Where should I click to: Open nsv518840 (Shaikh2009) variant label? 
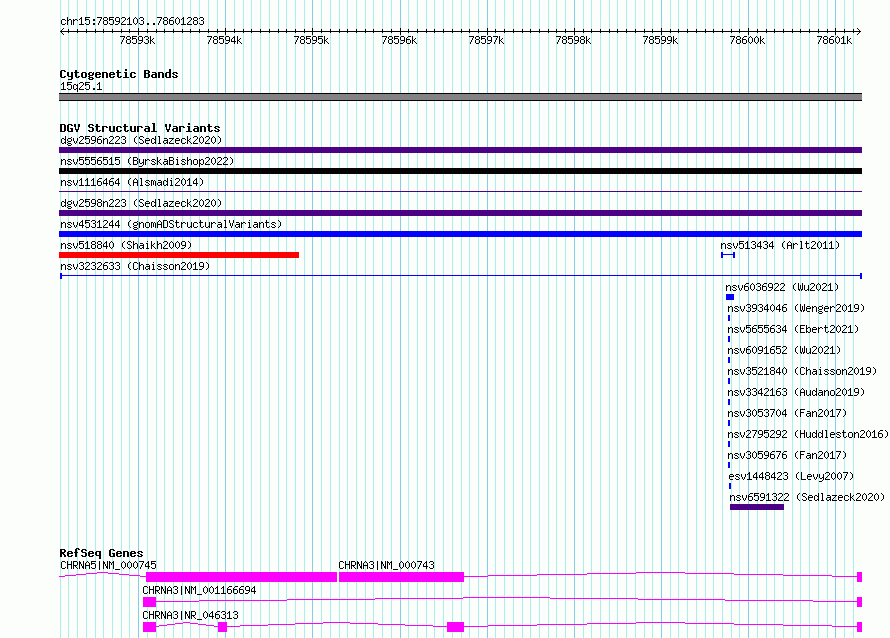click(x=126, y=245)
